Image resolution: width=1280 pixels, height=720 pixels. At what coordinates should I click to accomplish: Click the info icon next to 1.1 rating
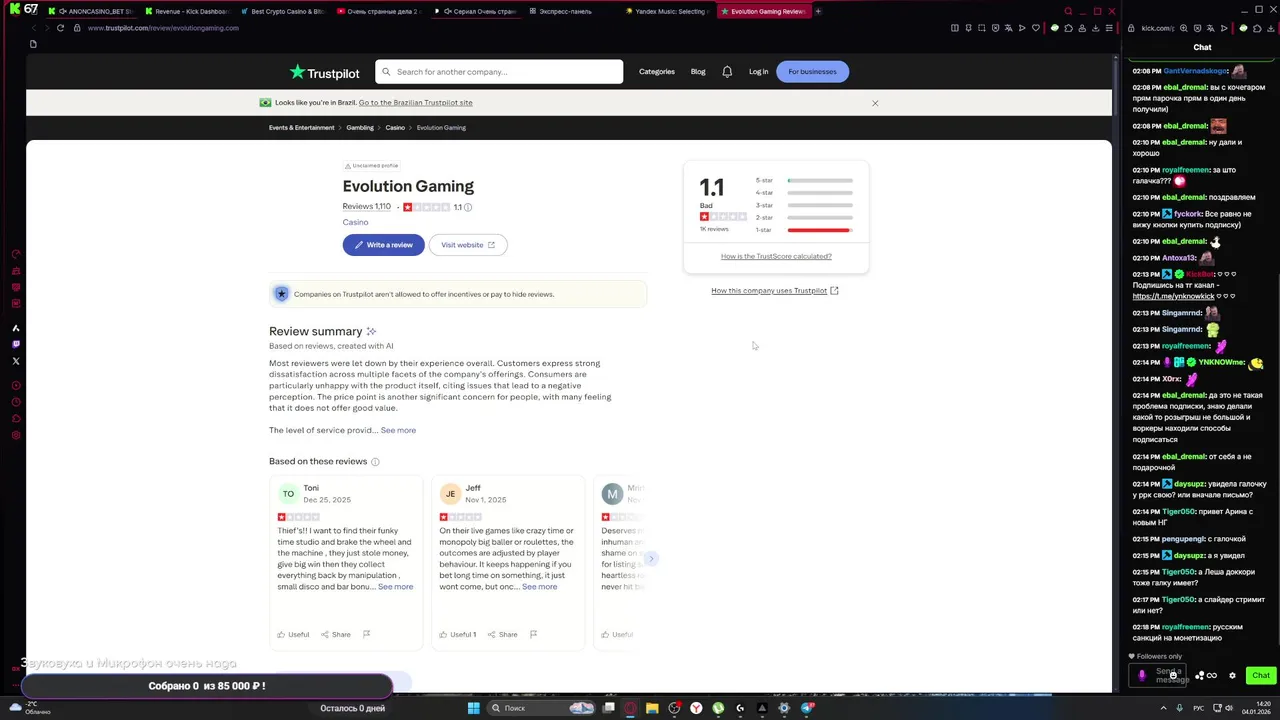point(468,207)
